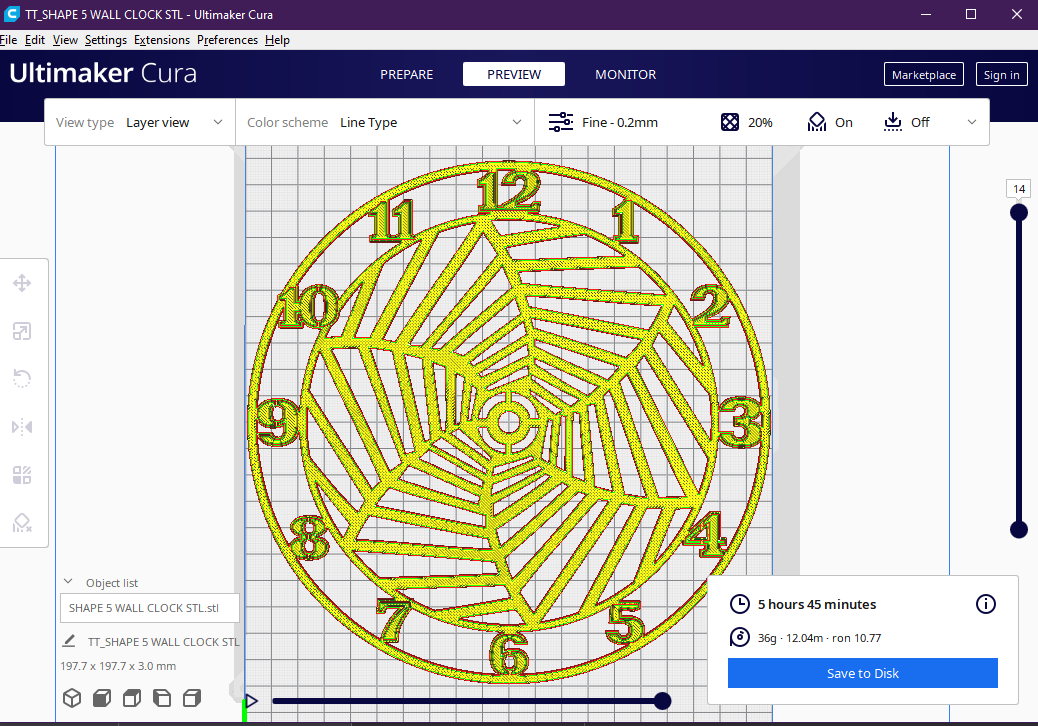Viewport: 1038px width, 726px height.
Task: Switch to the PREVIEW stage
Action: pos(514,74)
